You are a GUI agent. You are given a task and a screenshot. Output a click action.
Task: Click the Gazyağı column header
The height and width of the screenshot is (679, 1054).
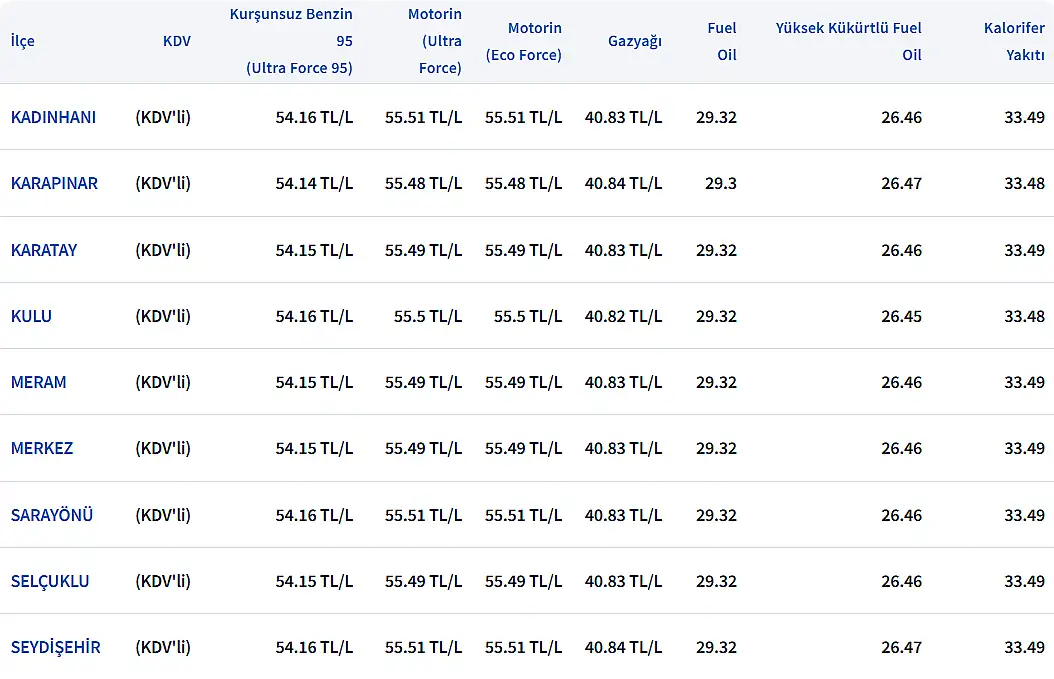tap(635, 41)
